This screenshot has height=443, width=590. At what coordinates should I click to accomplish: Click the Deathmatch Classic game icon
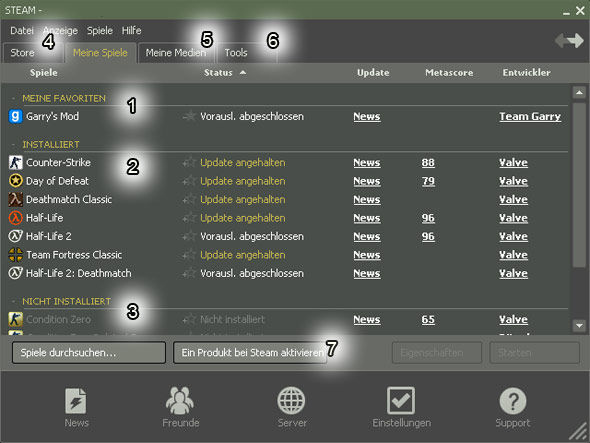[x=15, y=199]
